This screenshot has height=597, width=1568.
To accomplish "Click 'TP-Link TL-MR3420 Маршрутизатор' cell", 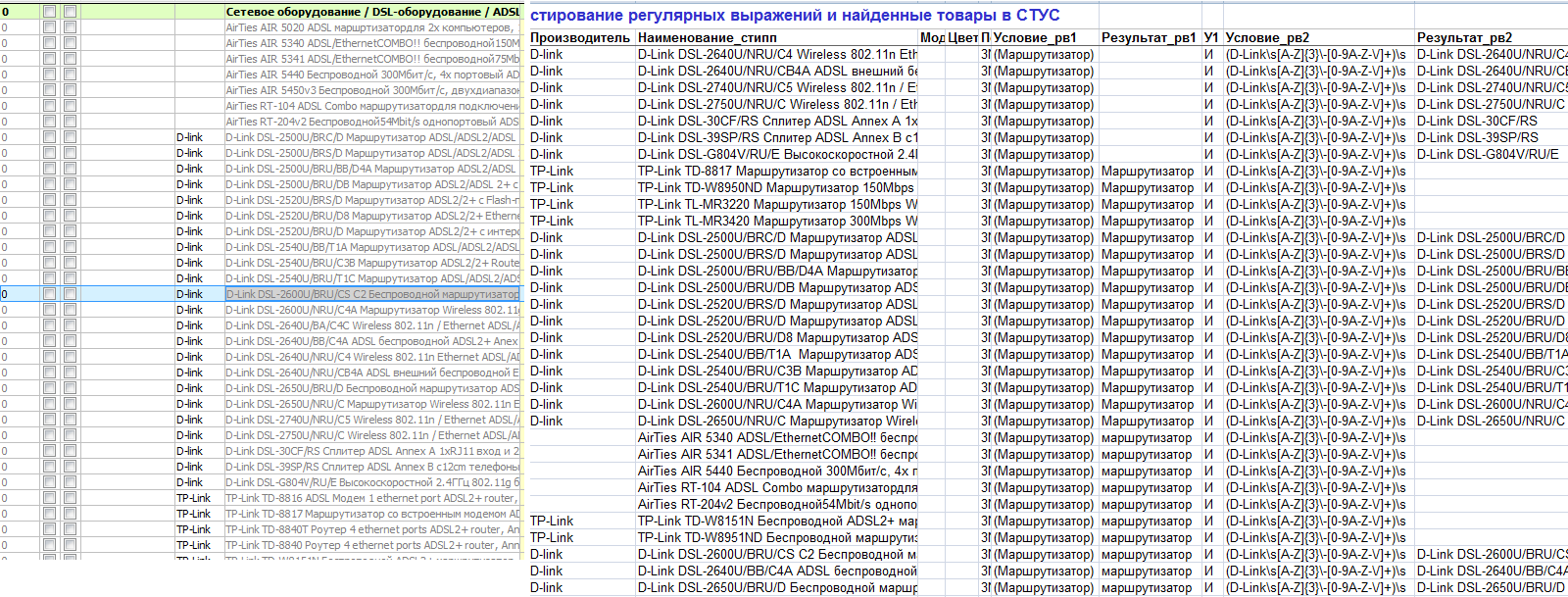I will tap(777, 221).
